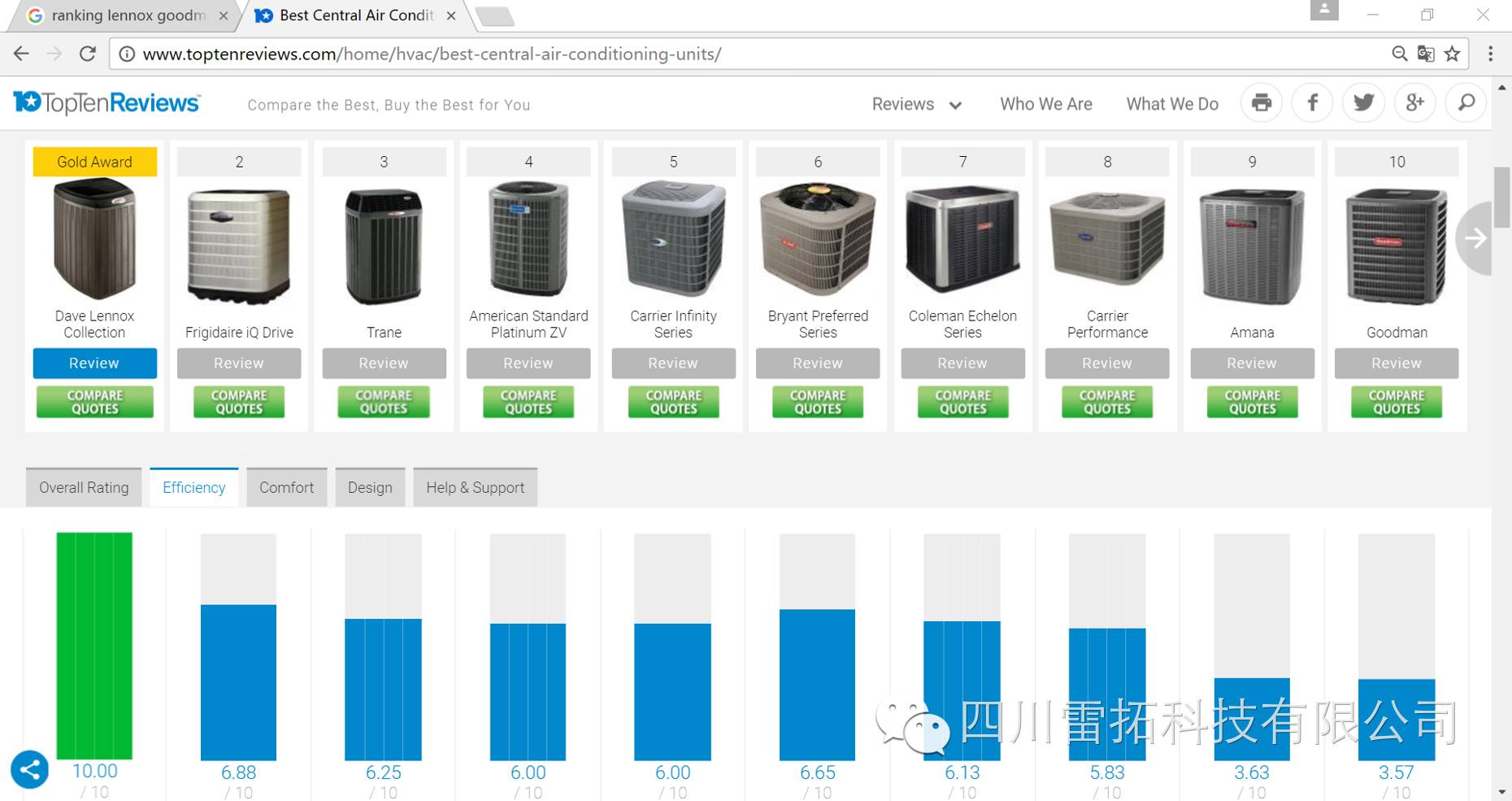Compare quotes for American Standard Platinum ZV
This screenshot has width=1512, height=801.
click(x=528, y=402)
